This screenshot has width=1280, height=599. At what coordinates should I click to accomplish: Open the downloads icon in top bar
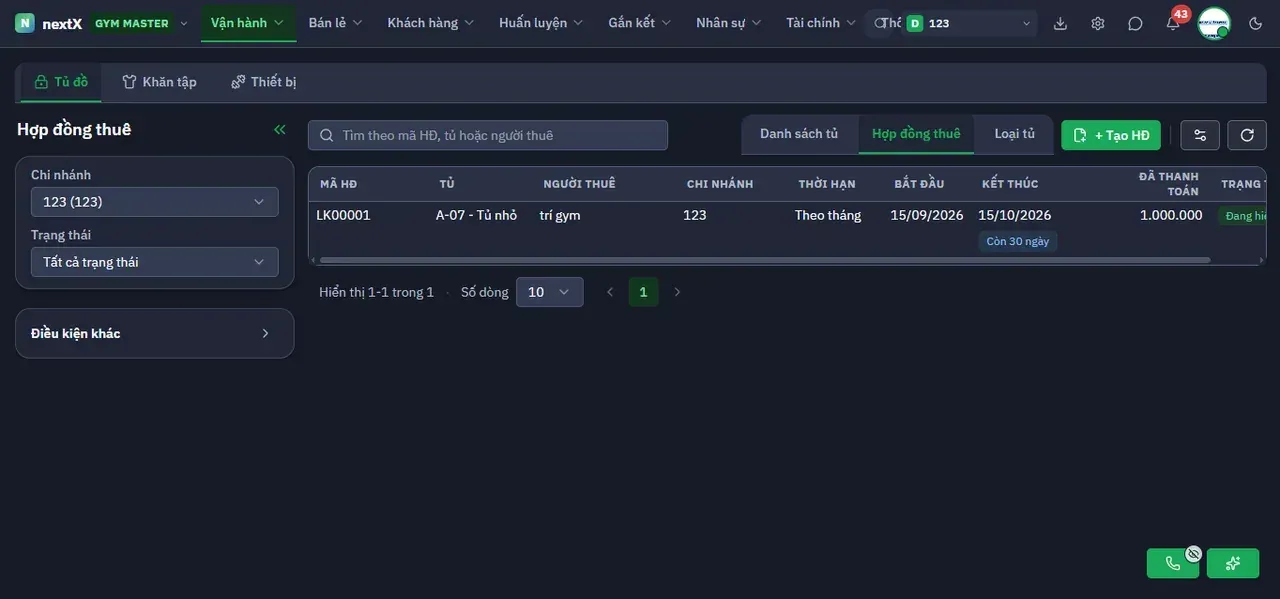pos(1061,23)
